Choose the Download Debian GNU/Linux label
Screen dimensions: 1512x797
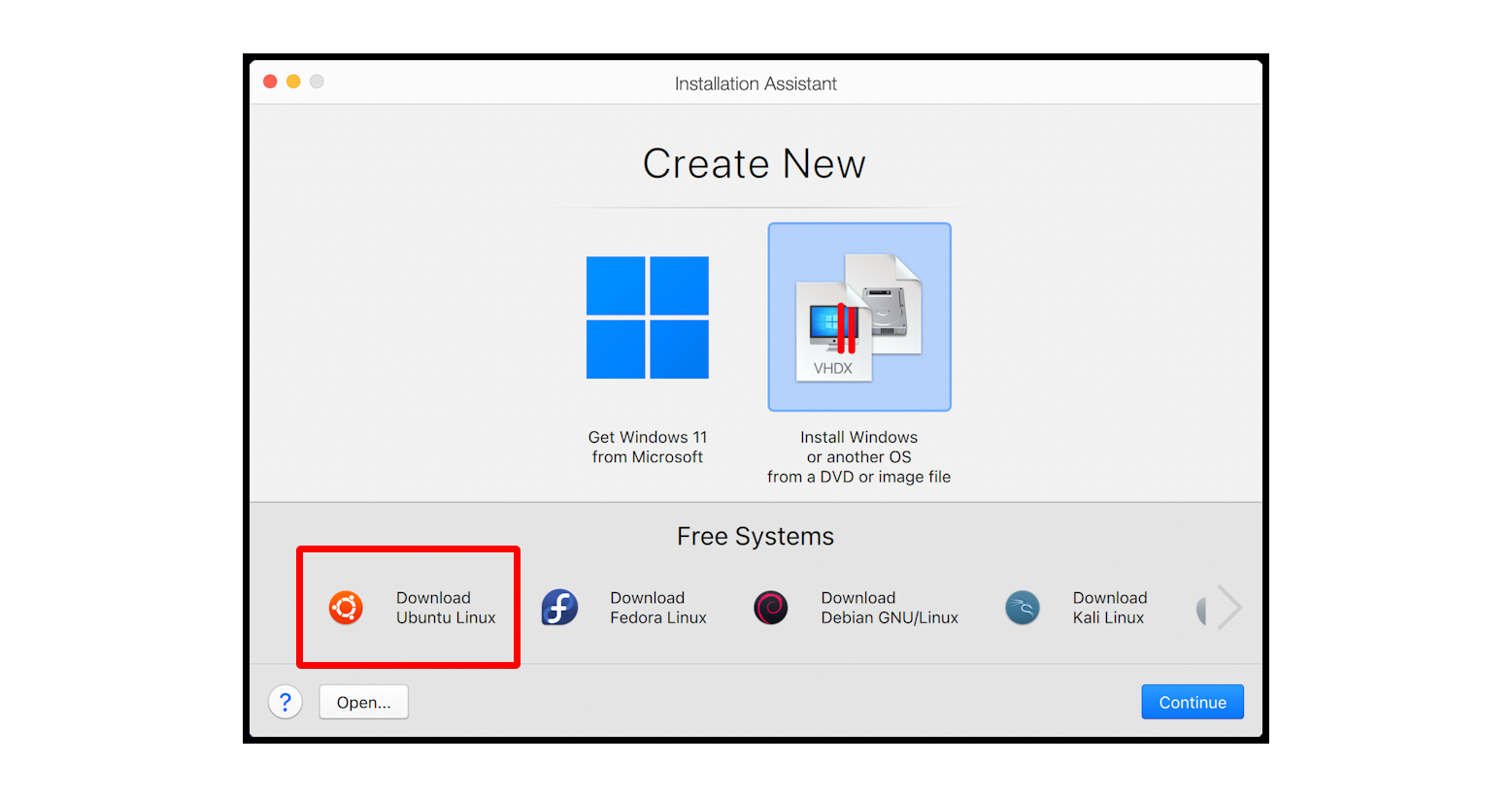889,608
